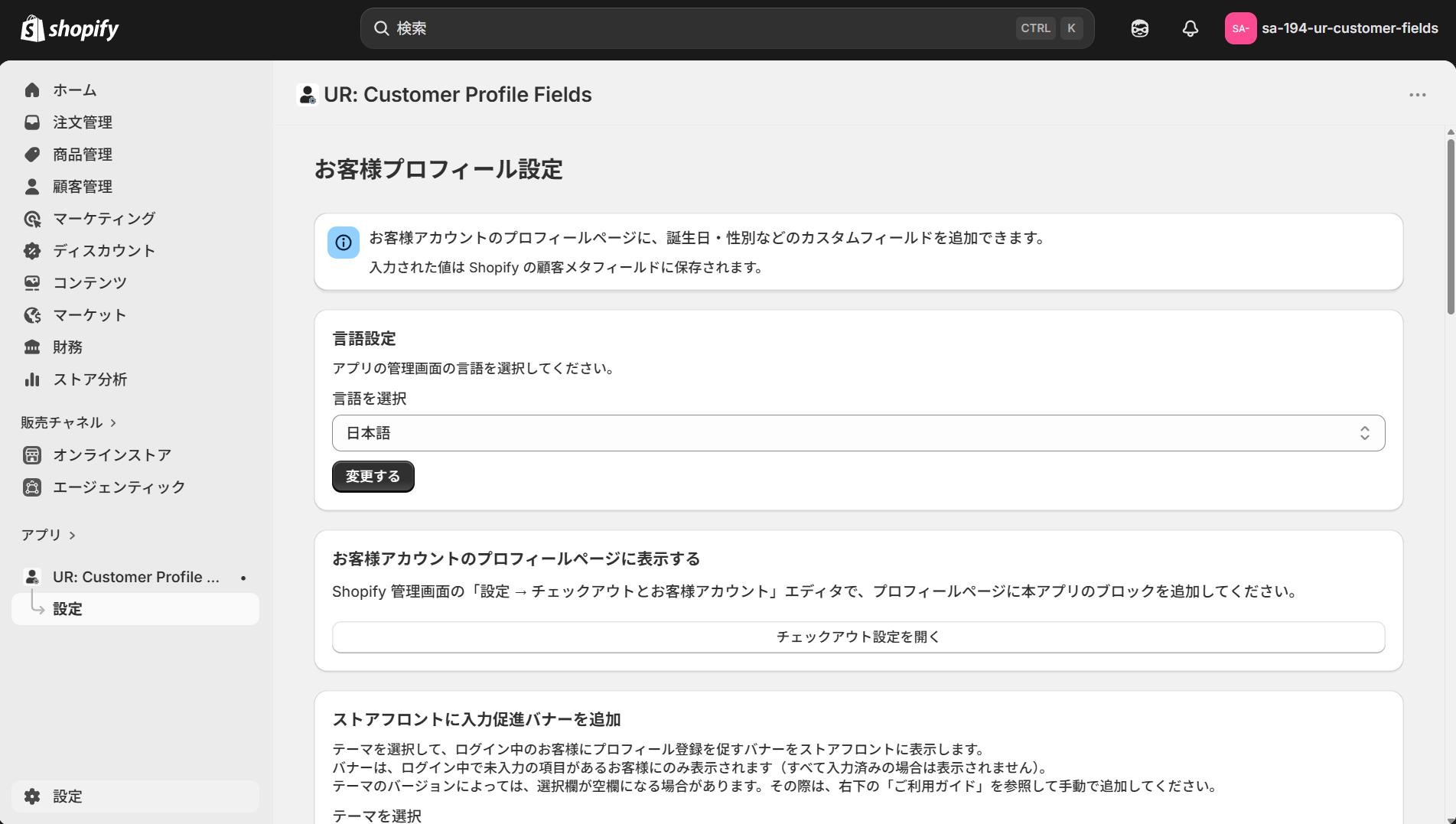Open the sa-194-ur-customer-fields account menu

pos(1333,28)
